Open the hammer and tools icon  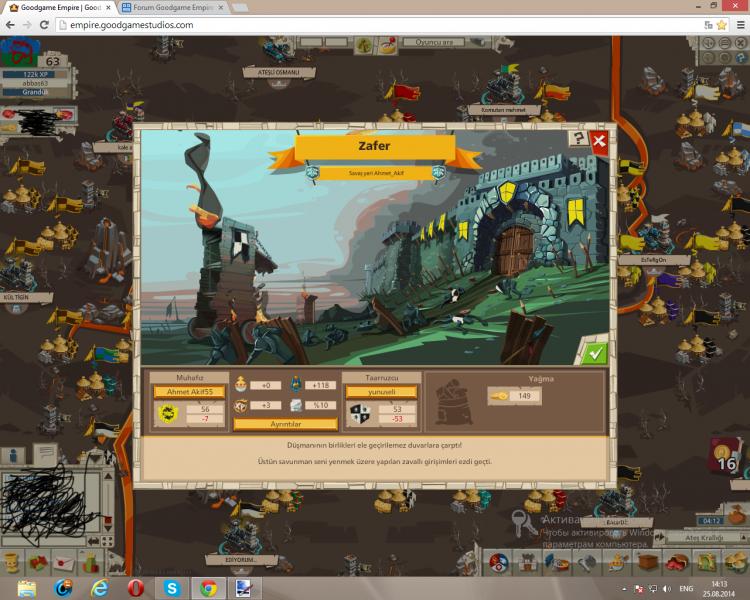click(586, 563)
